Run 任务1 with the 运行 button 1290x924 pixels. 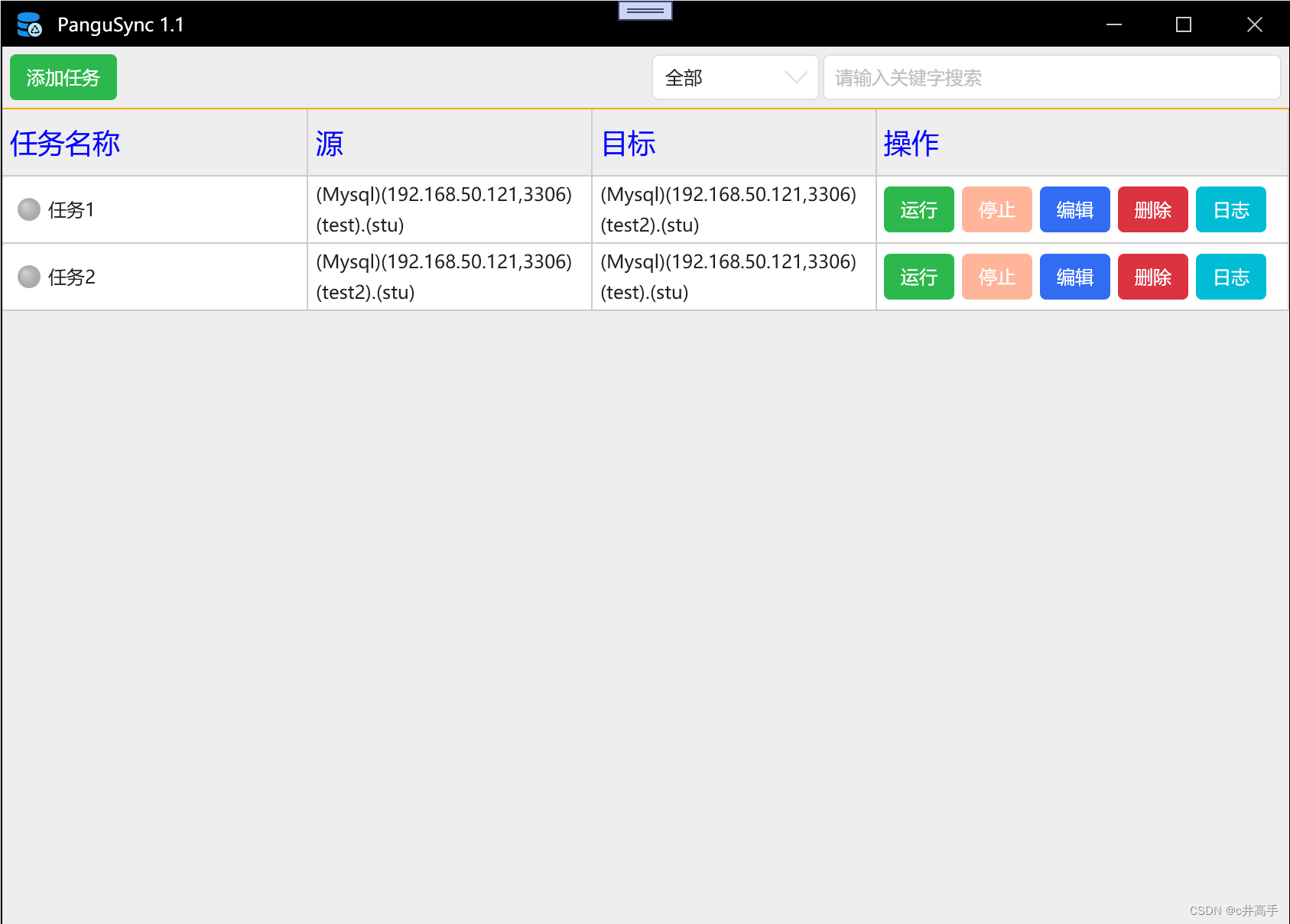[919, 209]
